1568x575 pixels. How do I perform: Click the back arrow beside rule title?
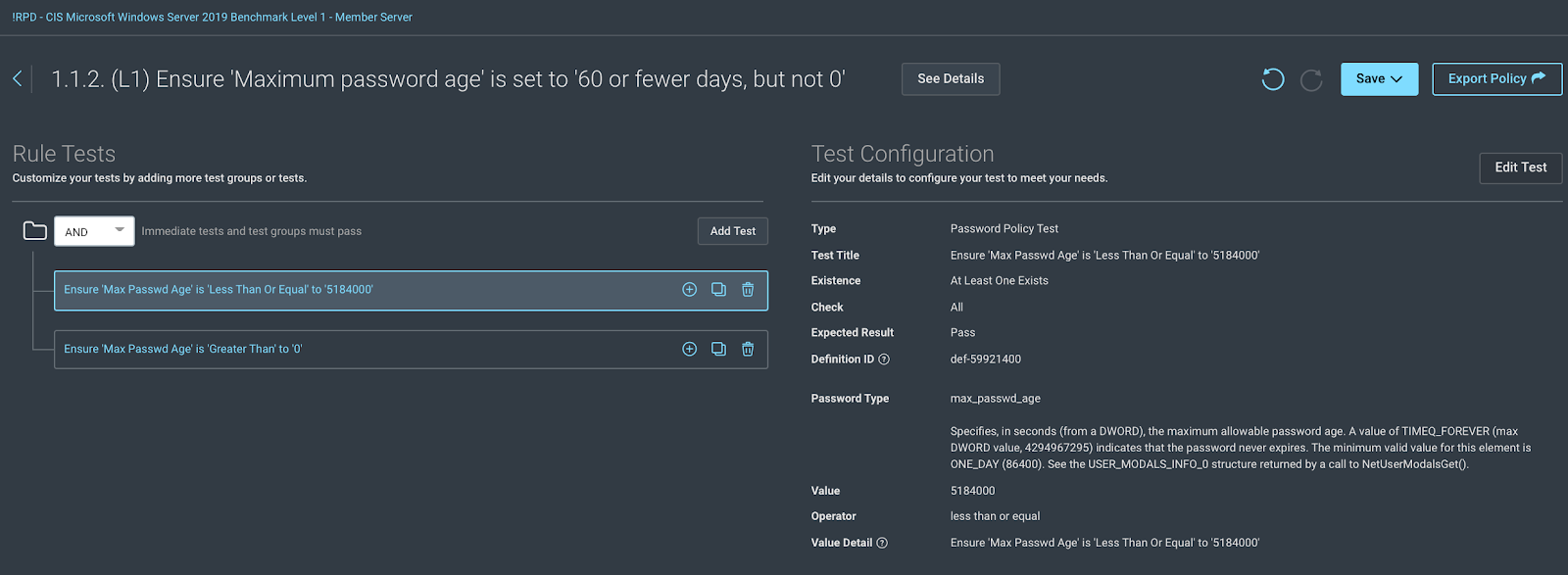click(x=18, y=79)
